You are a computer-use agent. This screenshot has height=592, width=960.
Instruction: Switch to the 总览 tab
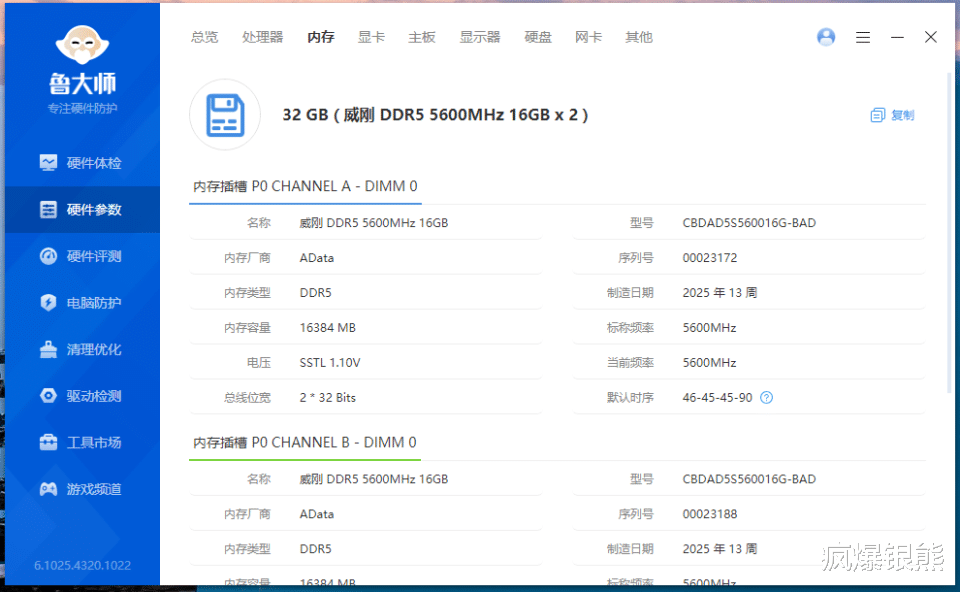pos(204,37)
